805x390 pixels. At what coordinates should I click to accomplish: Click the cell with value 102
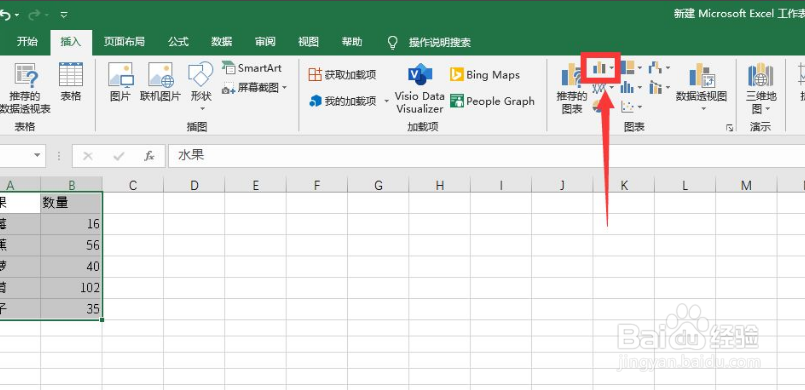click(x=71, y=287)
